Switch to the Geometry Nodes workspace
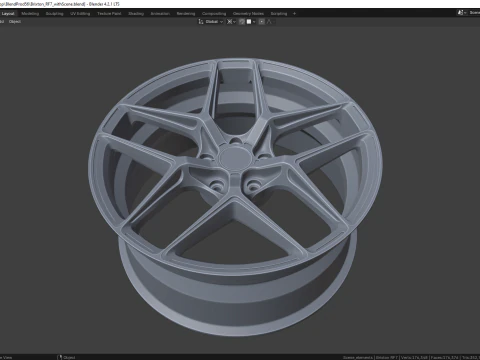480x360 pixels. (x=248, y=14)
